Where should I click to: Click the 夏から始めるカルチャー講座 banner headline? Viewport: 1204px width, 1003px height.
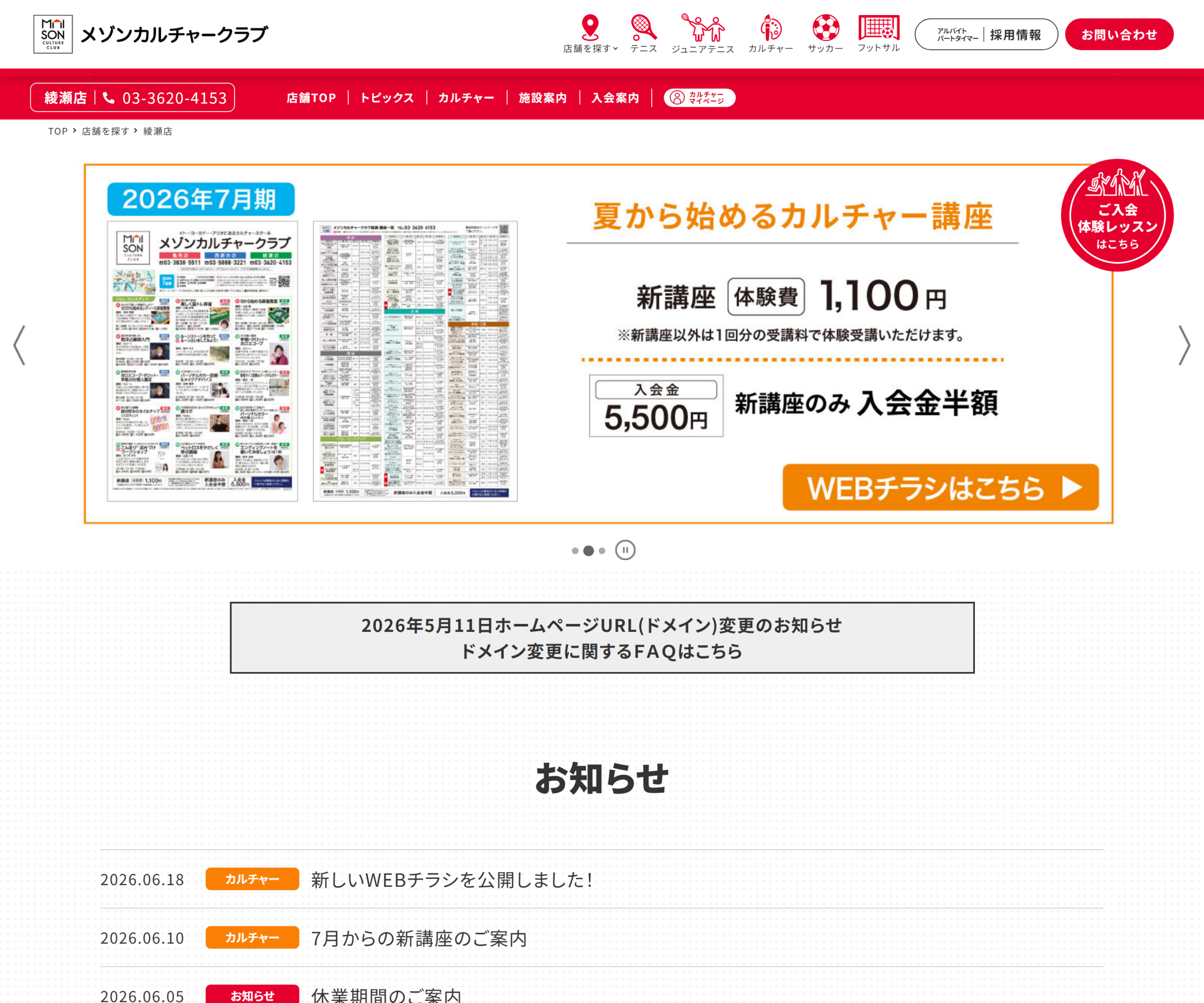[792, 216]
